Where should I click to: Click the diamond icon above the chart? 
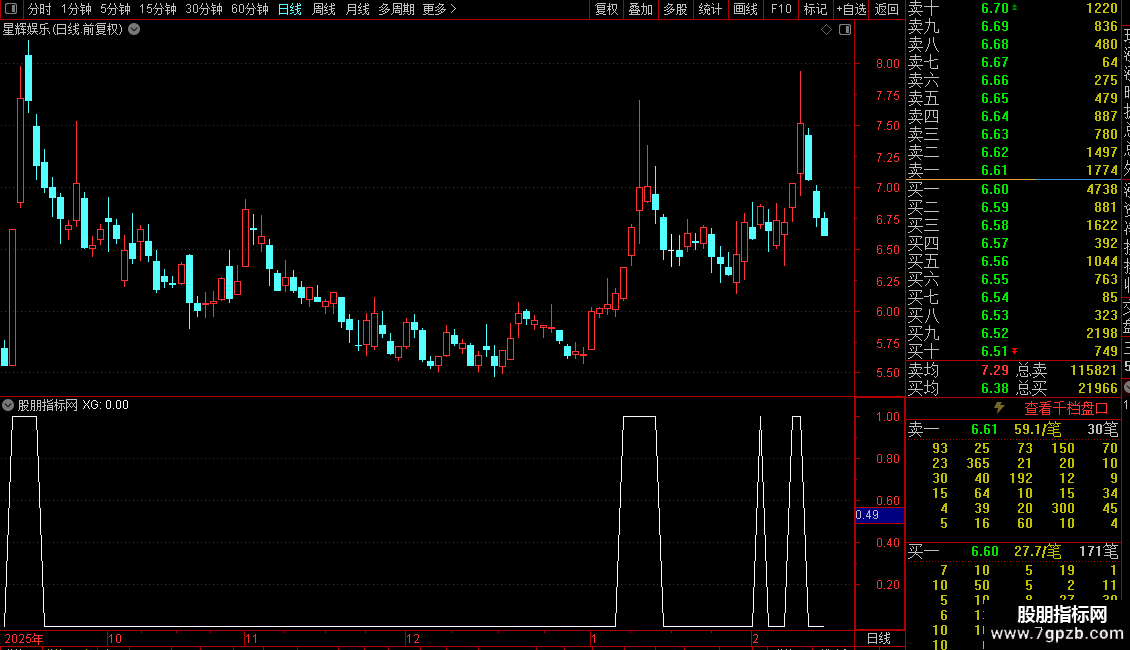(x=827, y=30)
